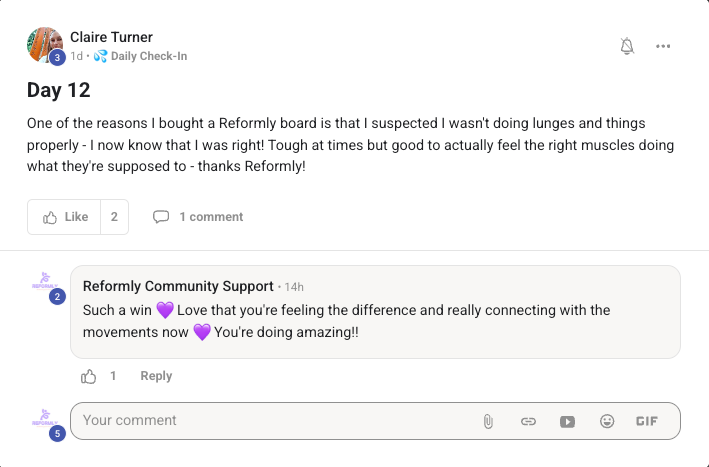Viewport: 709px width, 467px height.
Task: Insert a link using the chain icon
Action: (x=528, y=421)
